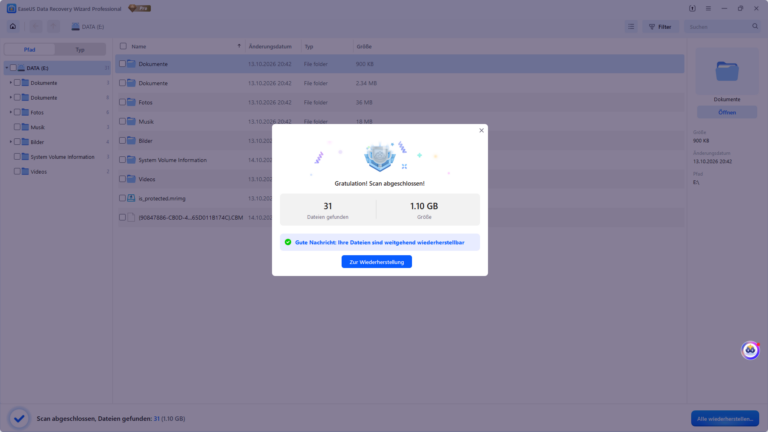Expand the second Dokumente tree node
This screenshot has width=768, height=432.
11,97
